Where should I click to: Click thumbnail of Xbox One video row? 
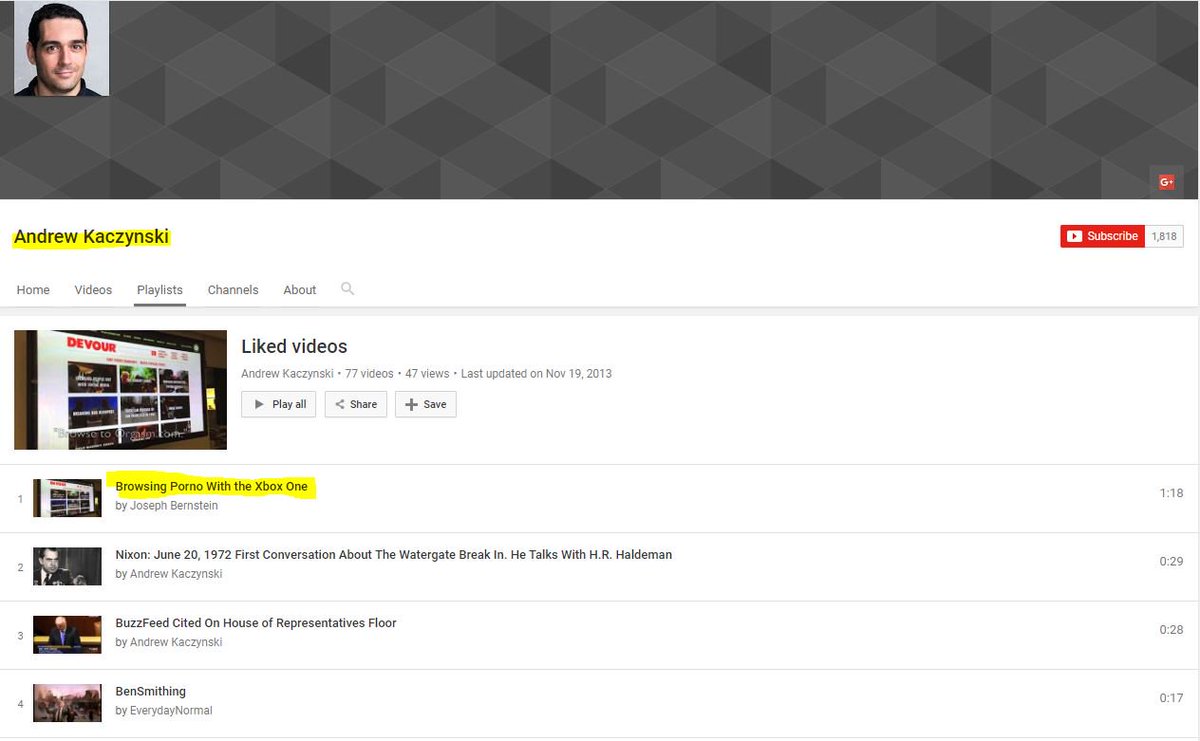[67, 498]
